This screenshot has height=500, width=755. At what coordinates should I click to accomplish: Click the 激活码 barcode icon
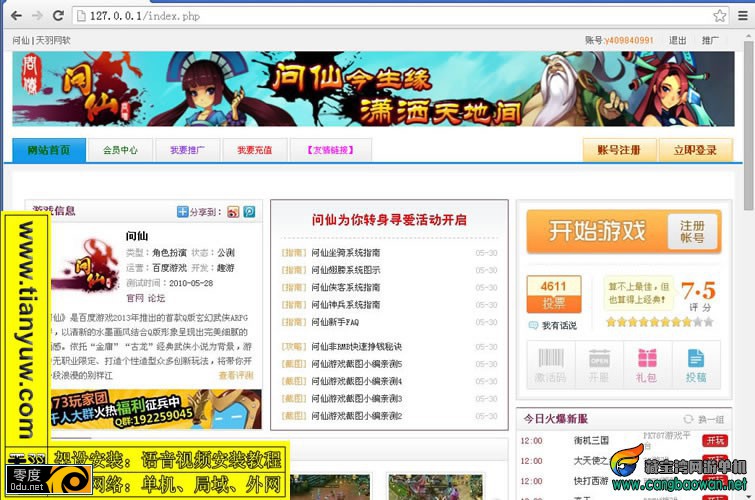coord(551,365)
